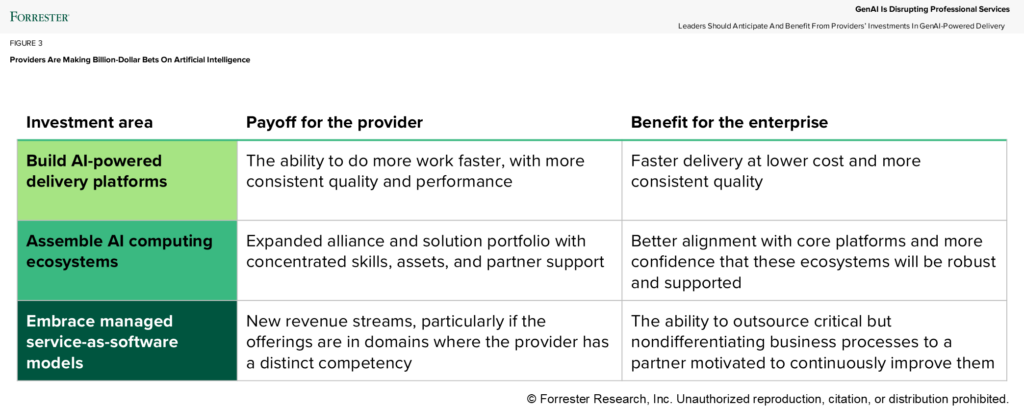The height and width of the screenshot is (408, 1024).
Task: Click the 'GenAI Is Disrupting Professional Services' title
Action: tap(932, 9)
